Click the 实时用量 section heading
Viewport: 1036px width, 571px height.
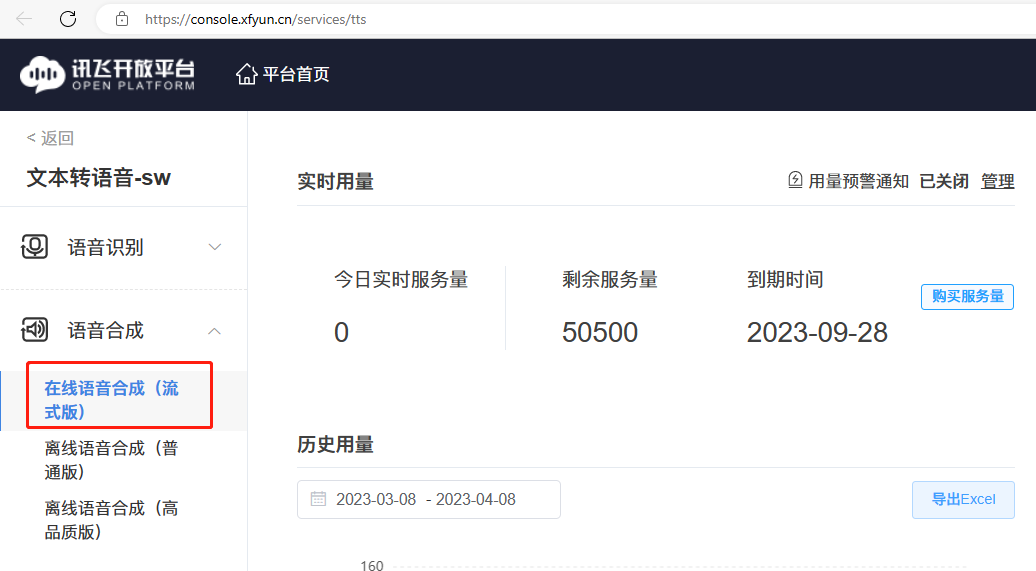click(x=336, y=181)
